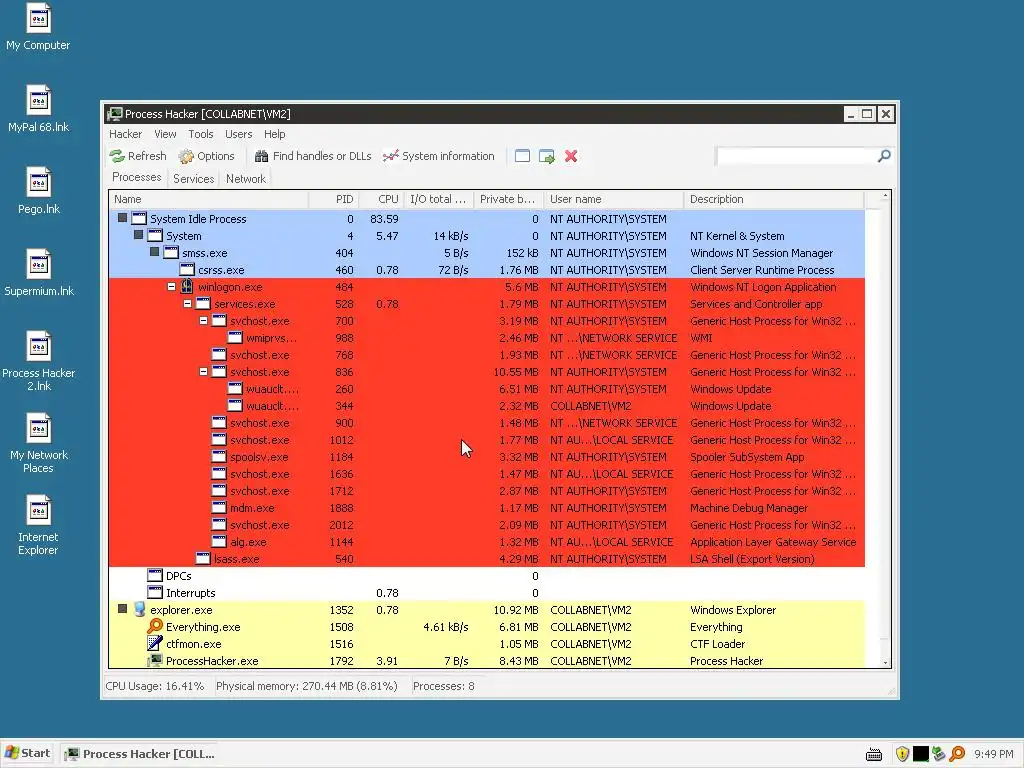Select MyPal 68.lnk desktop icon
The height and width of the screenshot is (768, 1024).
(x=38, y=109)
